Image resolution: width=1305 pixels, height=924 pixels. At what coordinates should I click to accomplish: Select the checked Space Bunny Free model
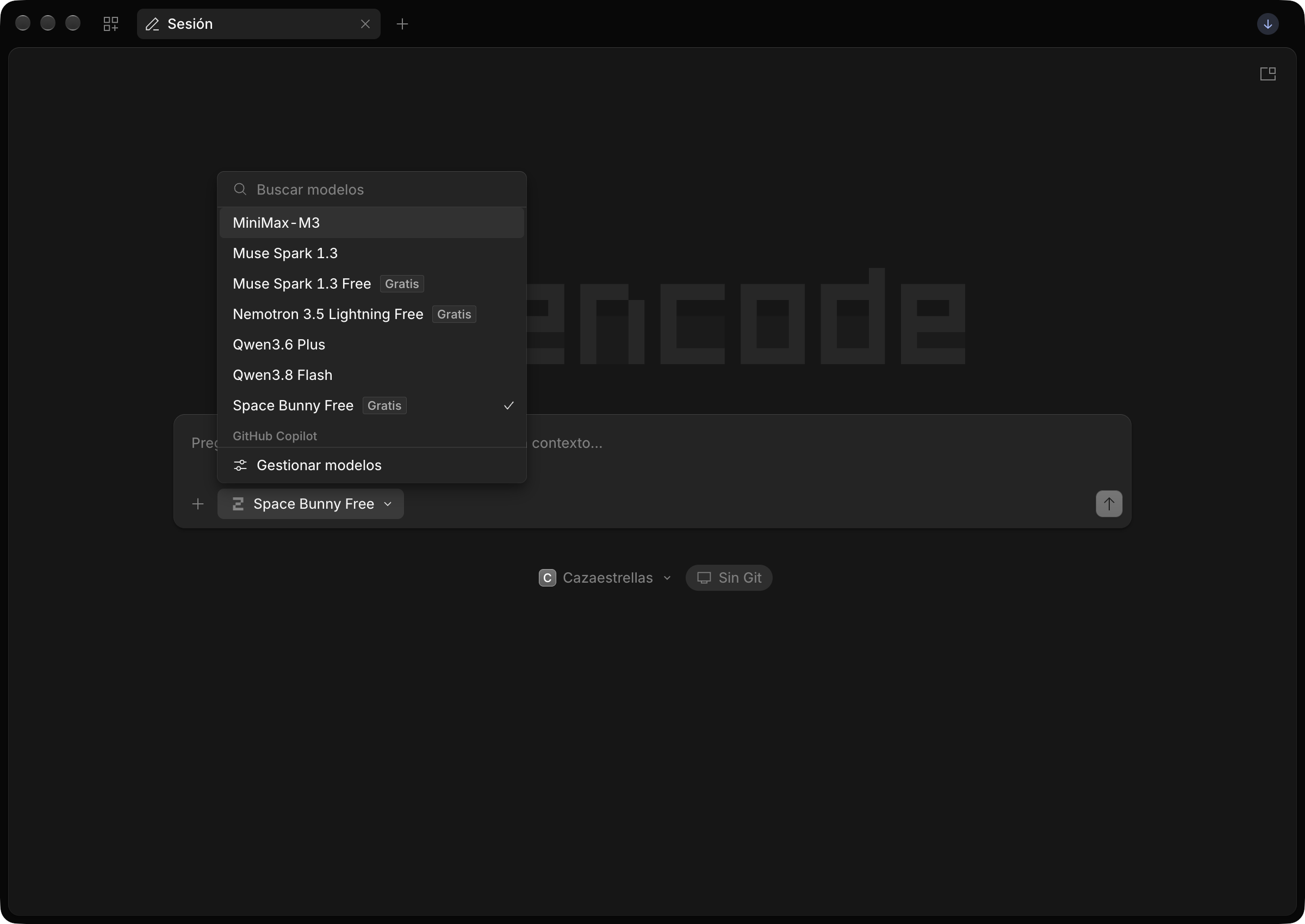tap(371, 405)
